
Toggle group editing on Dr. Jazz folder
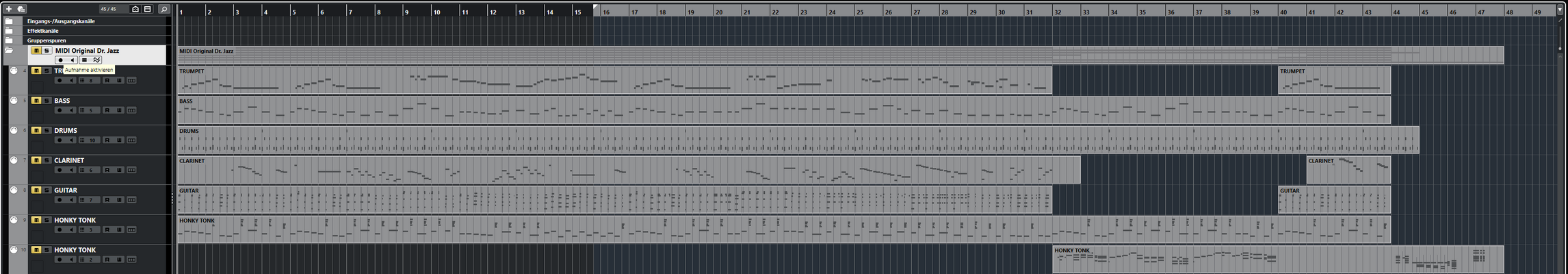pyautogui.click(x=84, y=60)
